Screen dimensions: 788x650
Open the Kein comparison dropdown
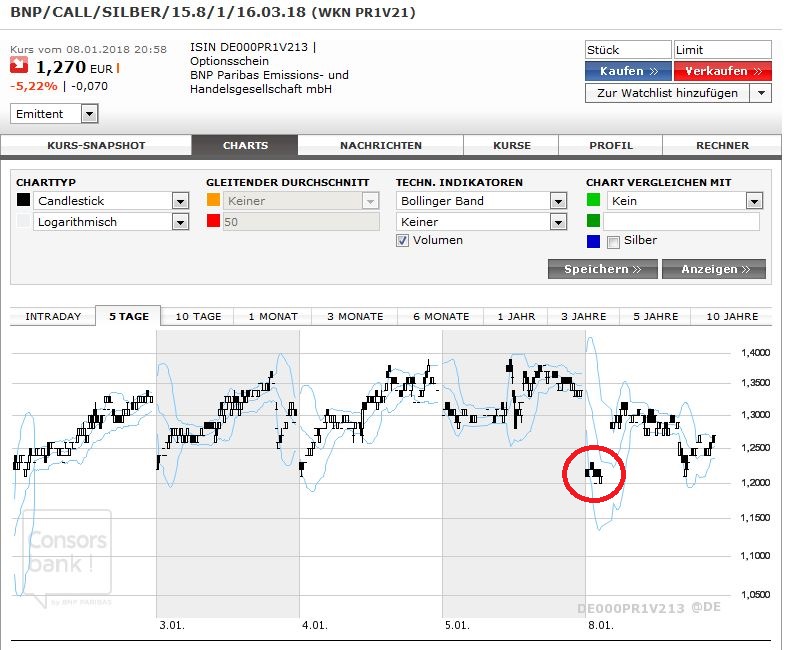coord(684,201)
